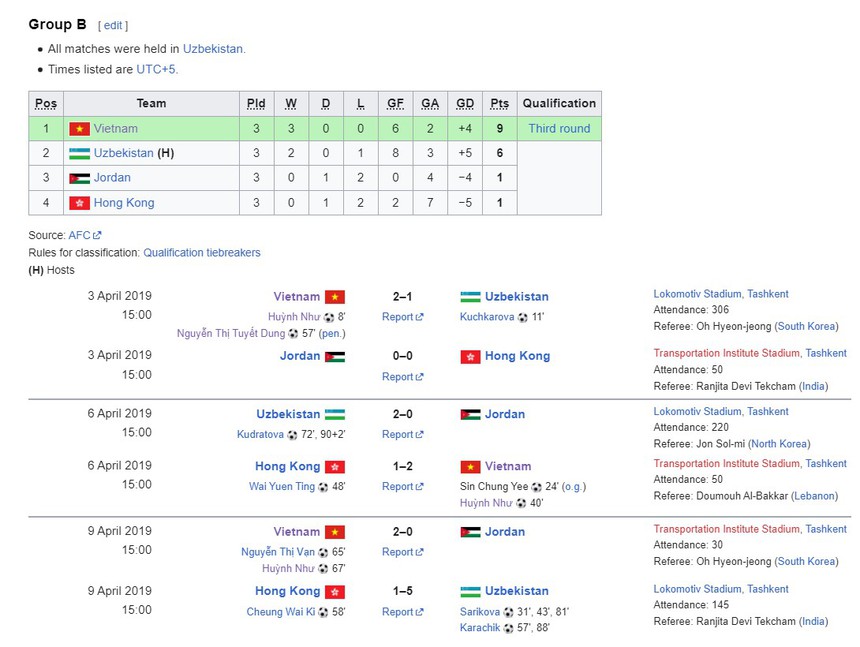Click the soccer ball icon beside Karachik

pyautogui.click(x=507, y=628)
